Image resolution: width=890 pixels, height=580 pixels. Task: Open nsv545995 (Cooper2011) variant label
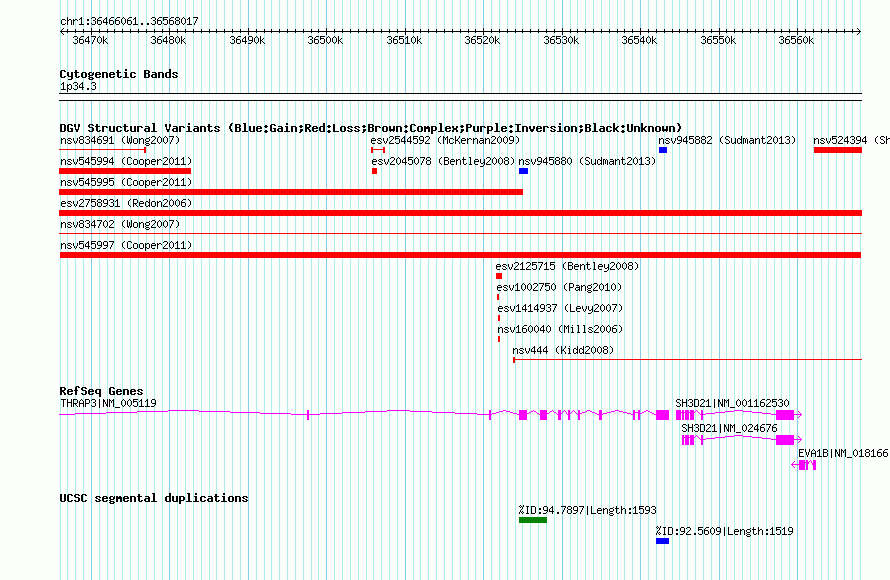click(x=126, y=182)
